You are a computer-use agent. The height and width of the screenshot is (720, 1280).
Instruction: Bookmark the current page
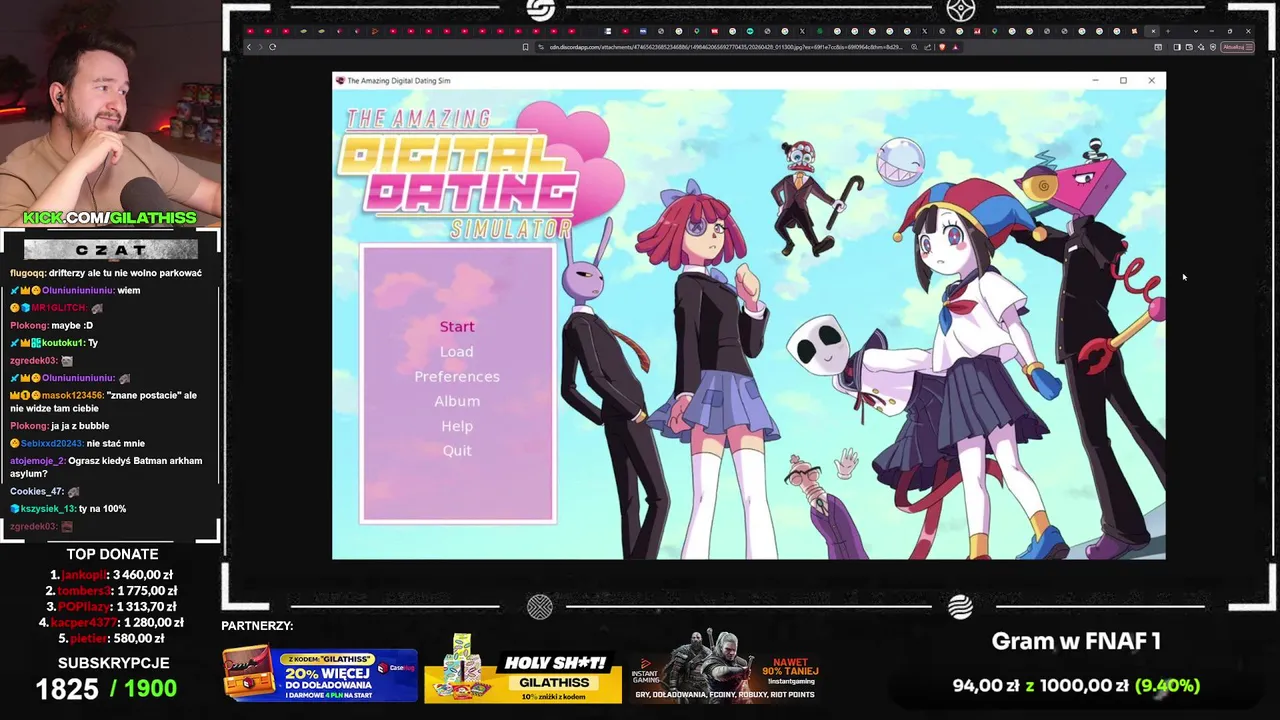click(525, 47)
